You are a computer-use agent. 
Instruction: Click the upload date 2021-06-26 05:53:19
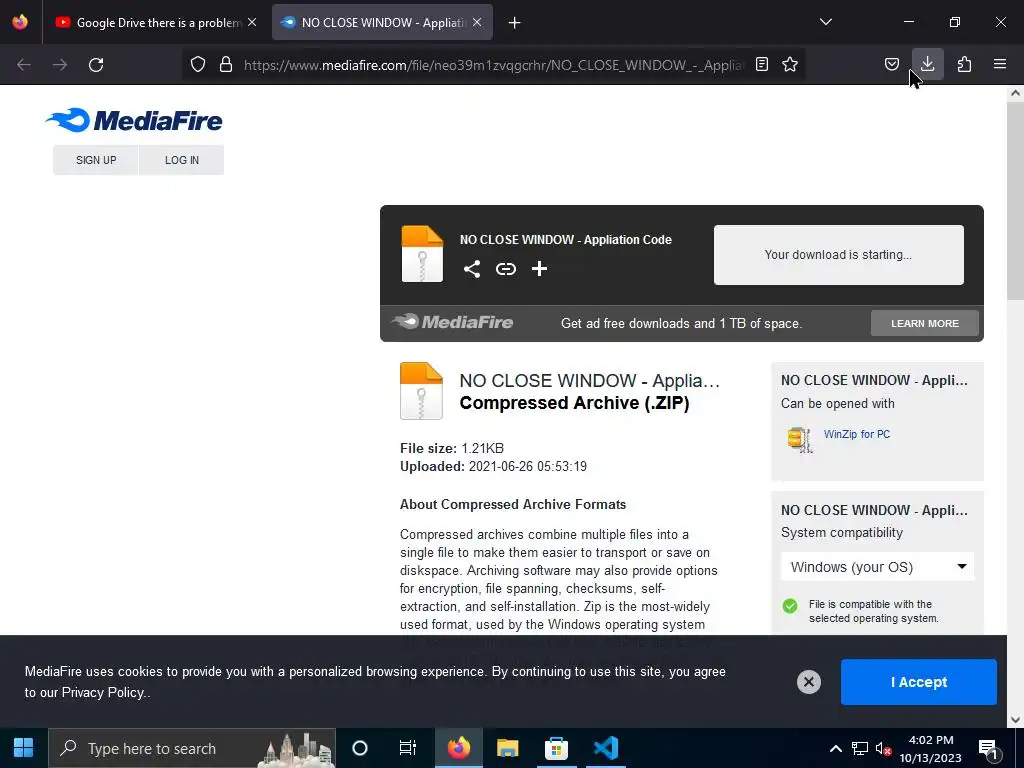click(x=528, y=466)
